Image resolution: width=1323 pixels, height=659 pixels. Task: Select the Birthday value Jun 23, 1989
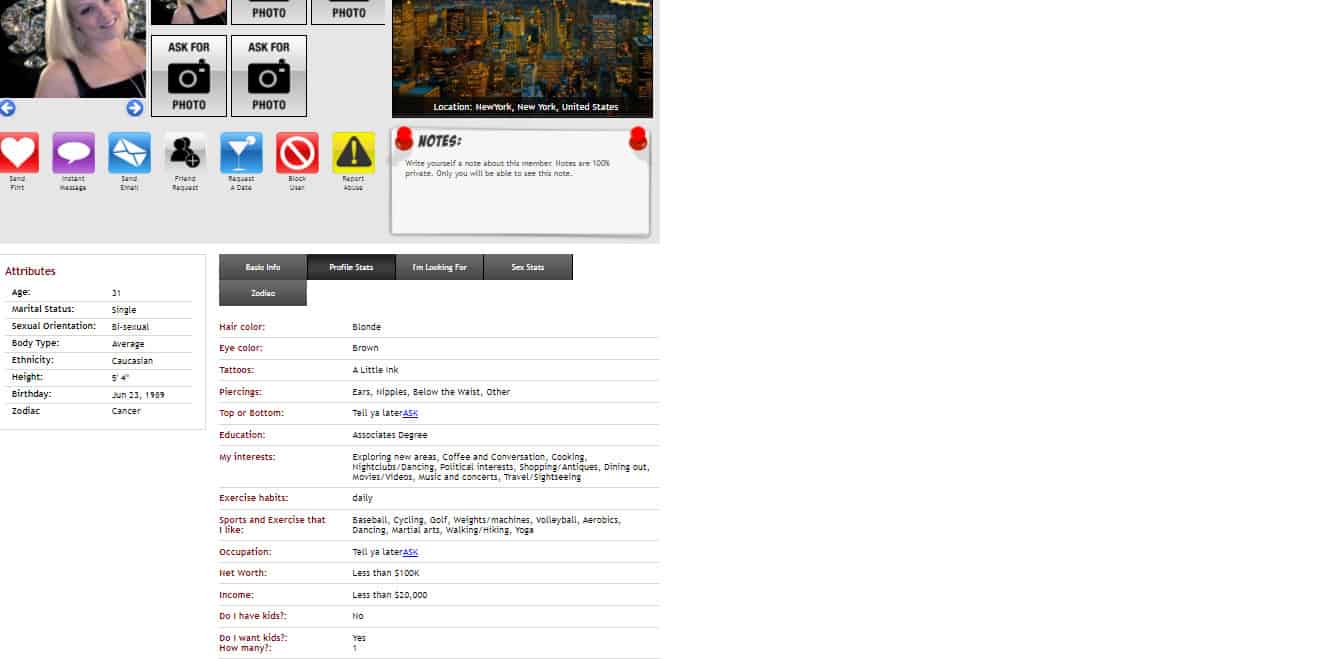click(137, 394)
